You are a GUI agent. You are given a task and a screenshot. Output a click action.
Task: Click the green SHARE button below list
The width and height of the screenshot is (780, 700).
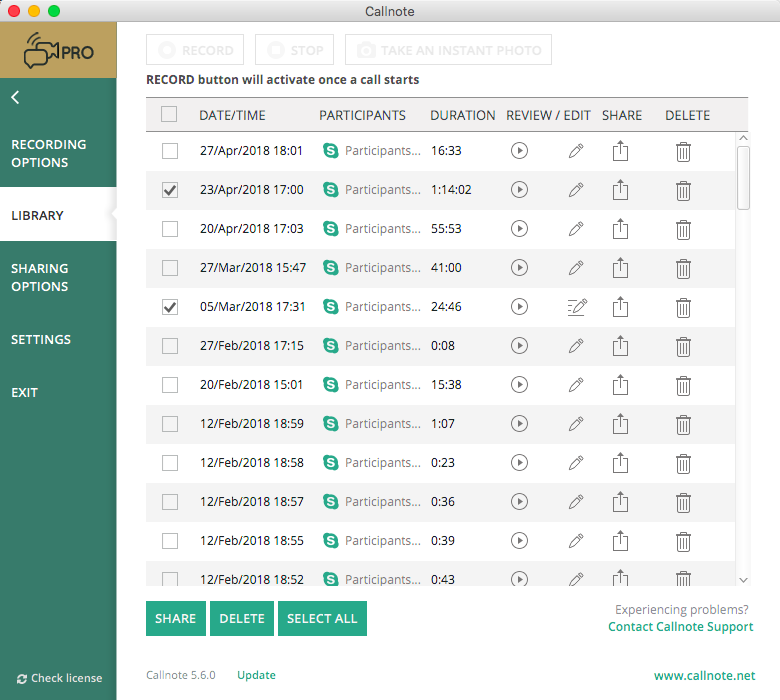[x=176, y=618]
